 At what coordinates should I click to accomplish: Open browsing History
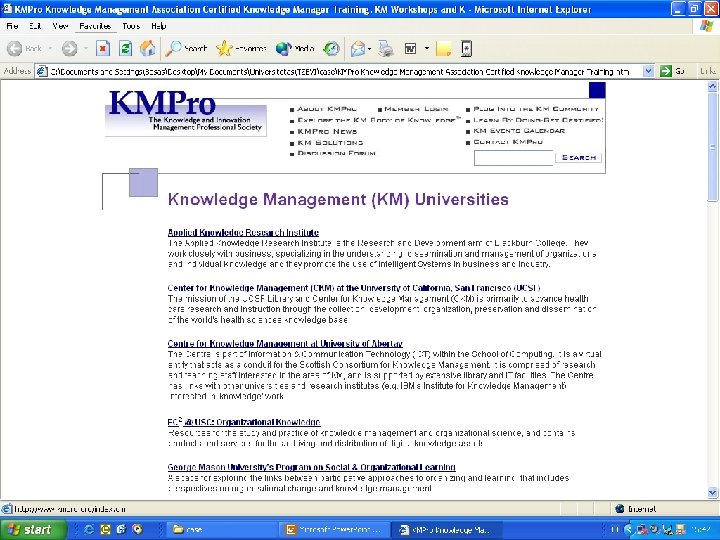(331, 48)
